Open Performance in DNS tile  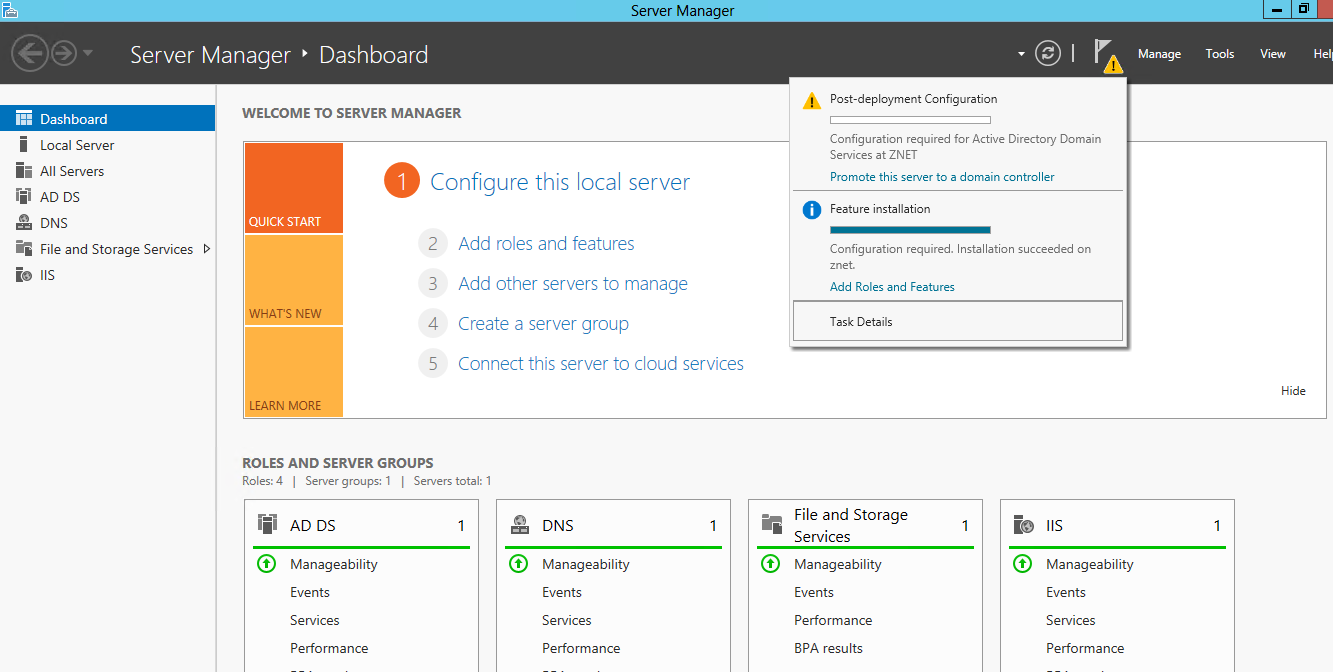click(581, 648)
